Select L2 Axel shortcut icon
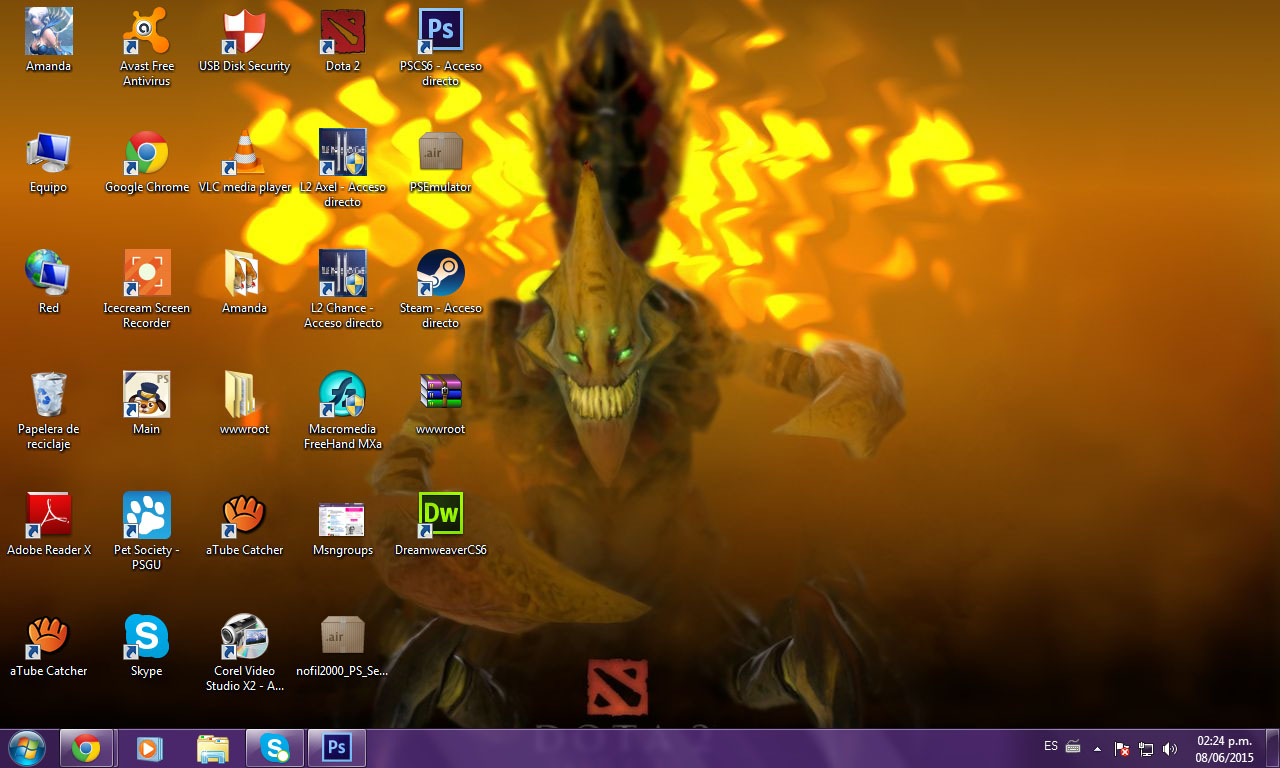 (x=342, y=154)
